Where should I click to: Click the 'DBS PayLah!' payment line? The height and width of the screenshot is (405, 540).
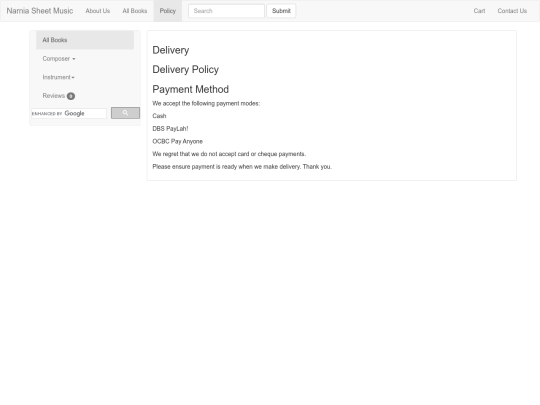(x=170, y=129)
